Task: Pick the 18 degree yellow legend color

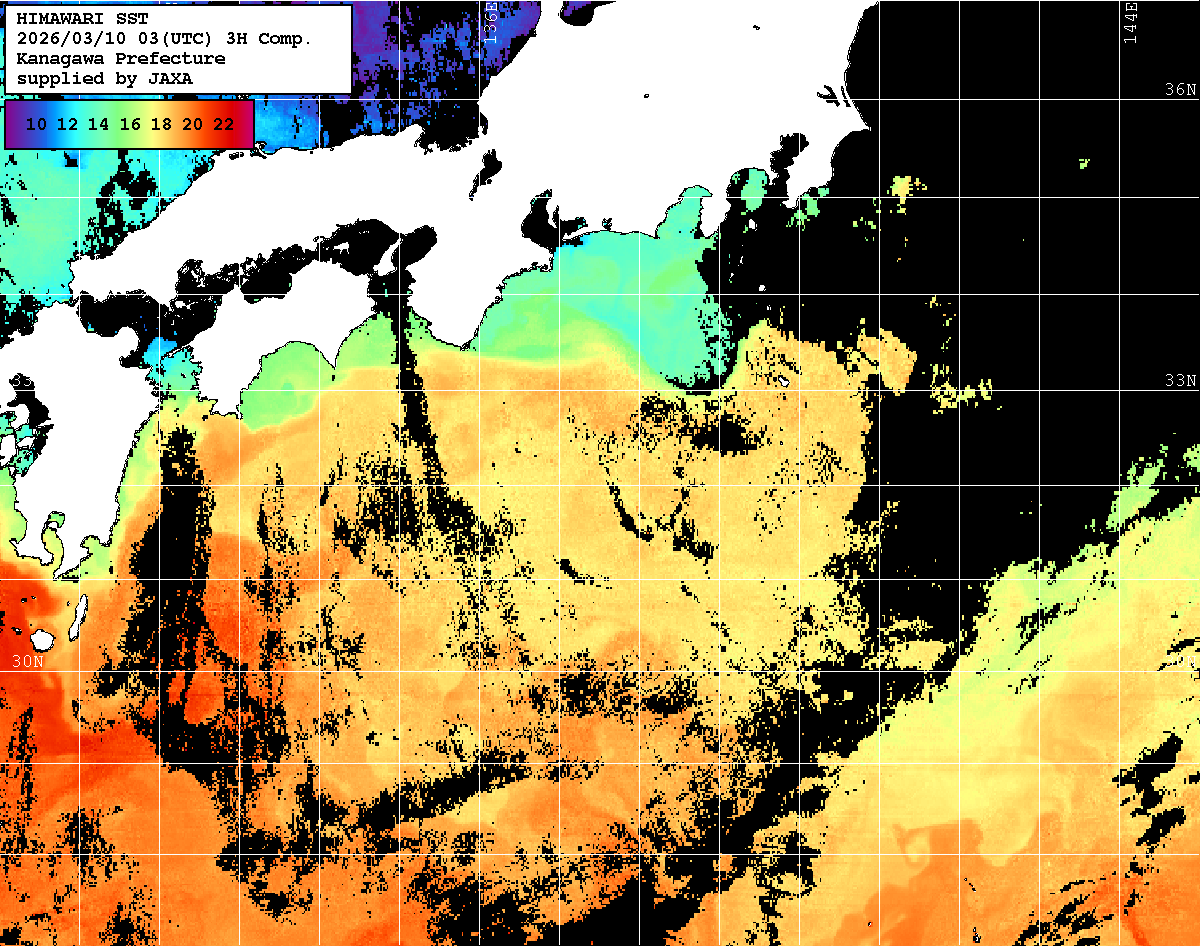Action: [161, 124]
